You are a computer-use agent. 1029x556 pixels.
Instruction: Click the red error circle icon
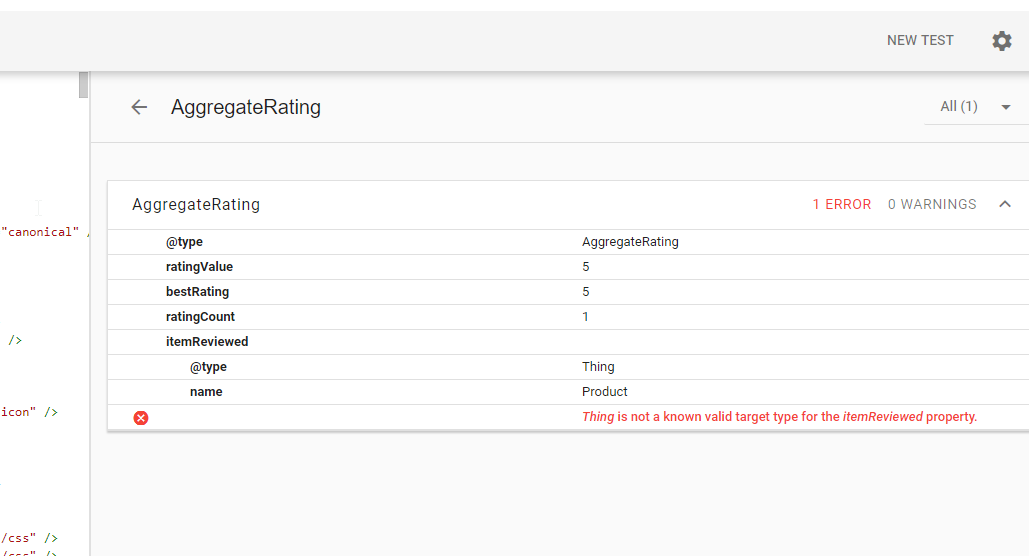click(x=141, y=417)
